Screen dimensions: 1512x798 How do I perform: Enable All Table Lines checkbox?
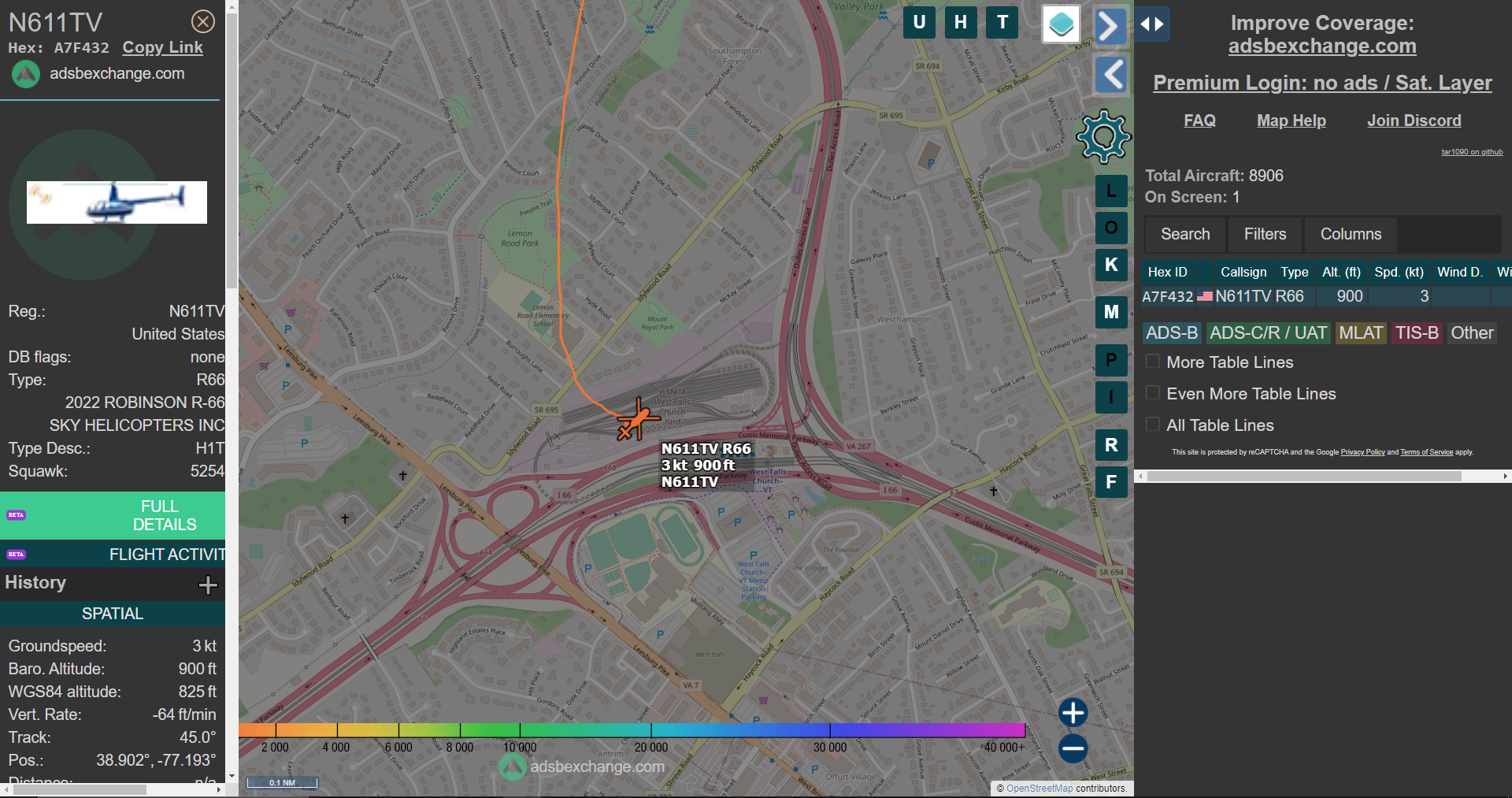coord(1153,425)
